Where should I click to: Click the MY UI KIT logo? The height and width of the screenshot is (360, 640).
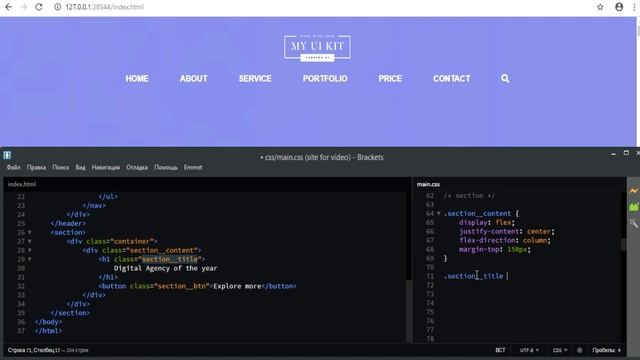point(317,48)
